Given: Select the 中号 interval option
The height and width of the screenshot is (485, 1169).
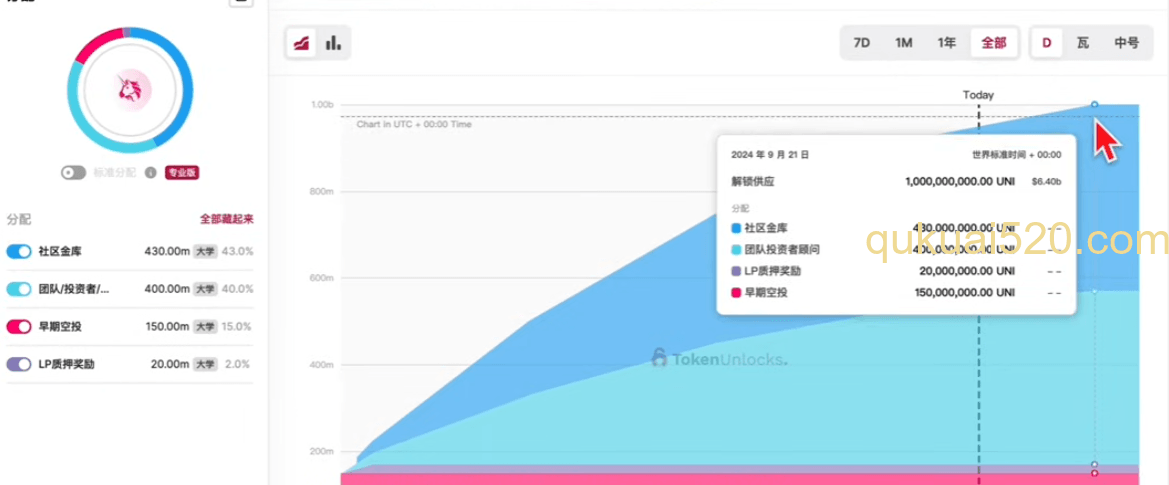Looking at the screenshot, I should 1127,43.
